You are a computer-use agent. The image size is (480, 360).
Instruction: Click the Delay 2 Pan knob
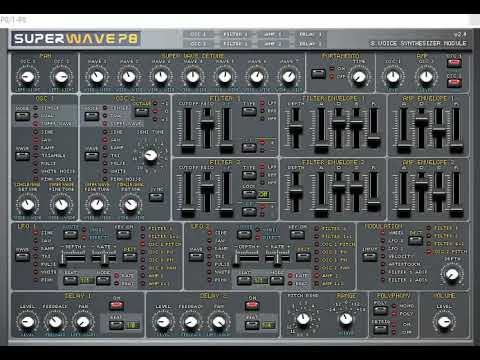click(x=219, y=322)
